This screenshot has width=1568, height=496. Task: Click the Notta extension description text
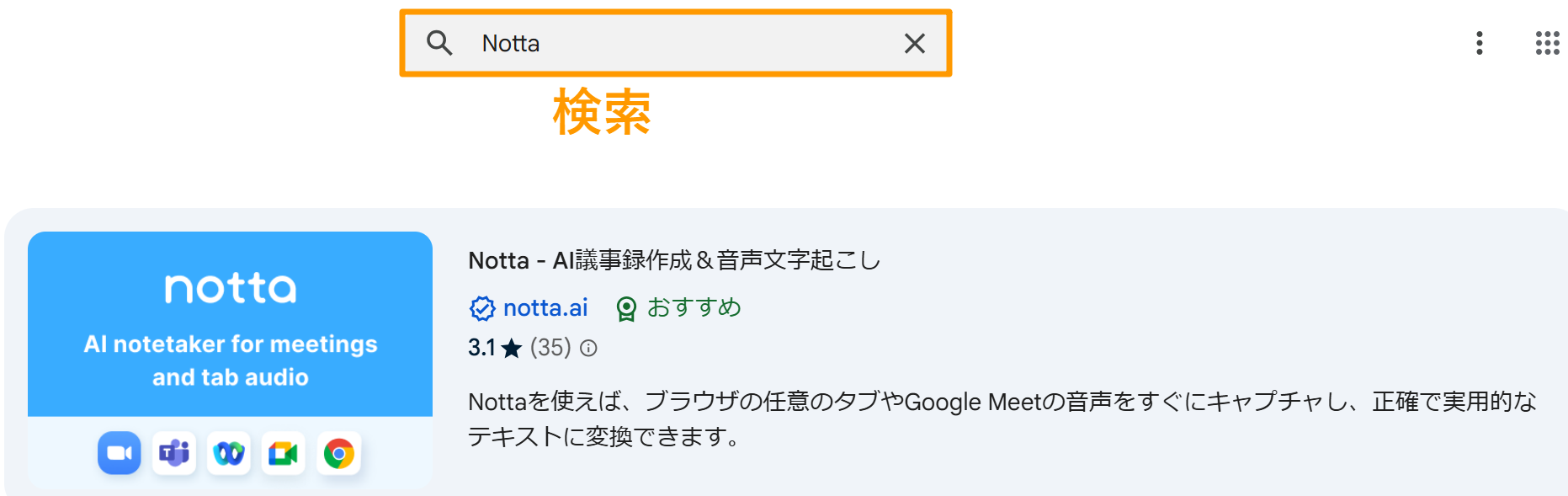coord(1002,419)
